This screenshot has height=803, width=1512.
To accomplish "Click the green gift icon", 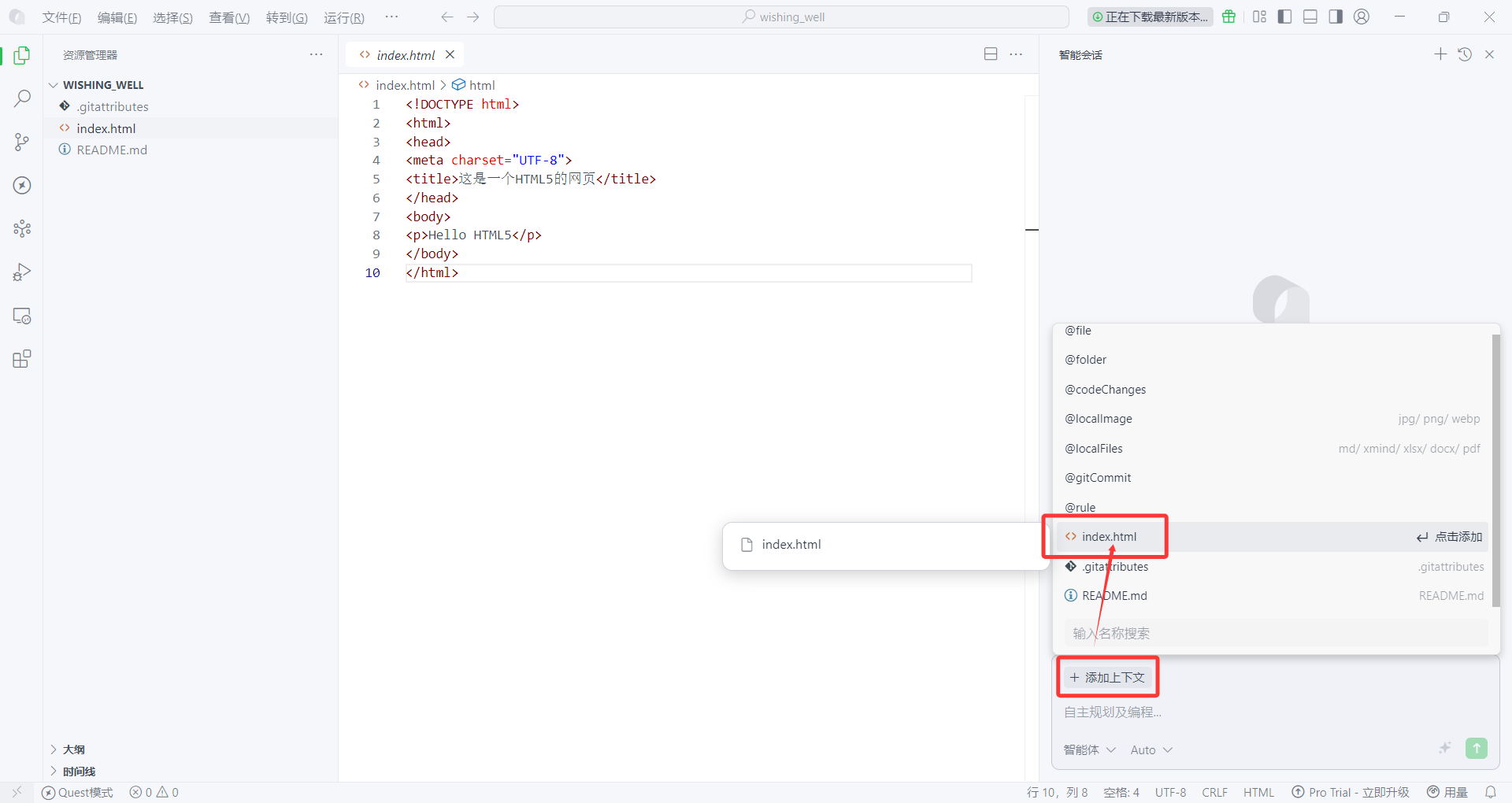I will coord(1228,17).
